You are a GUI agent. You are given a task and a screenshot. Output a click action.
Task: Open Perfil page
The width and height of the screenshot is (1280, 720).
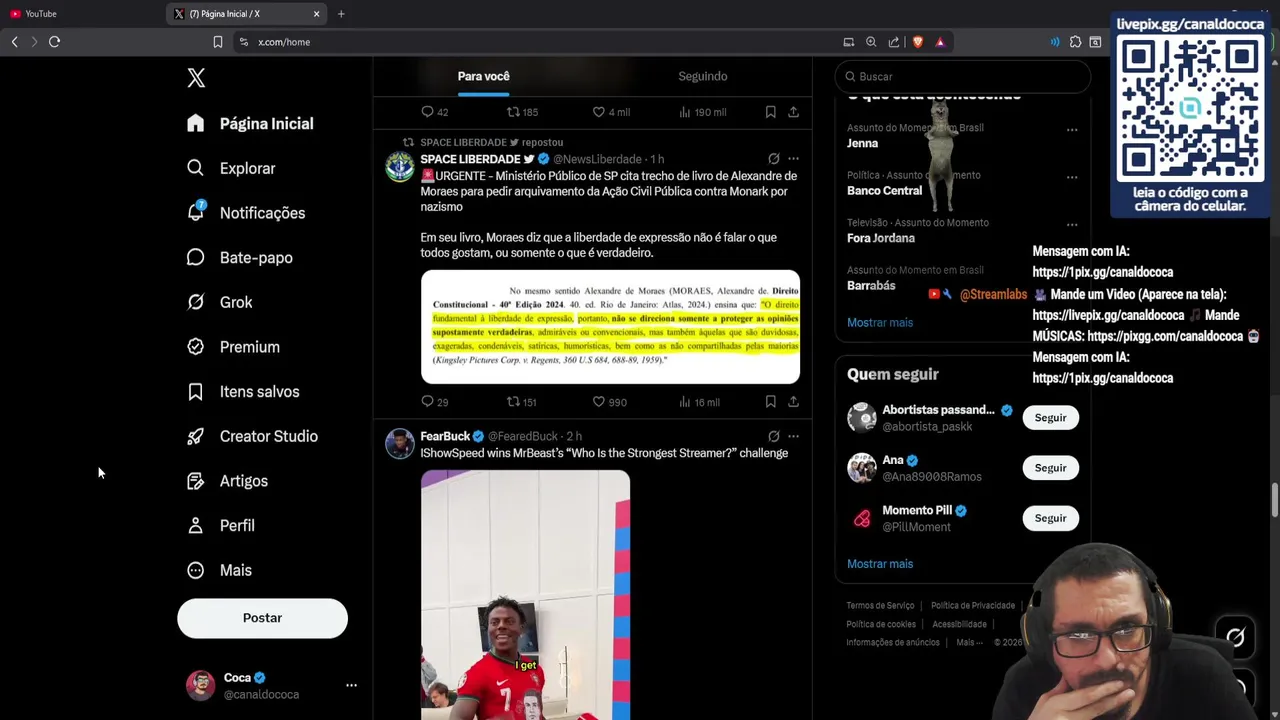[221, 525]
